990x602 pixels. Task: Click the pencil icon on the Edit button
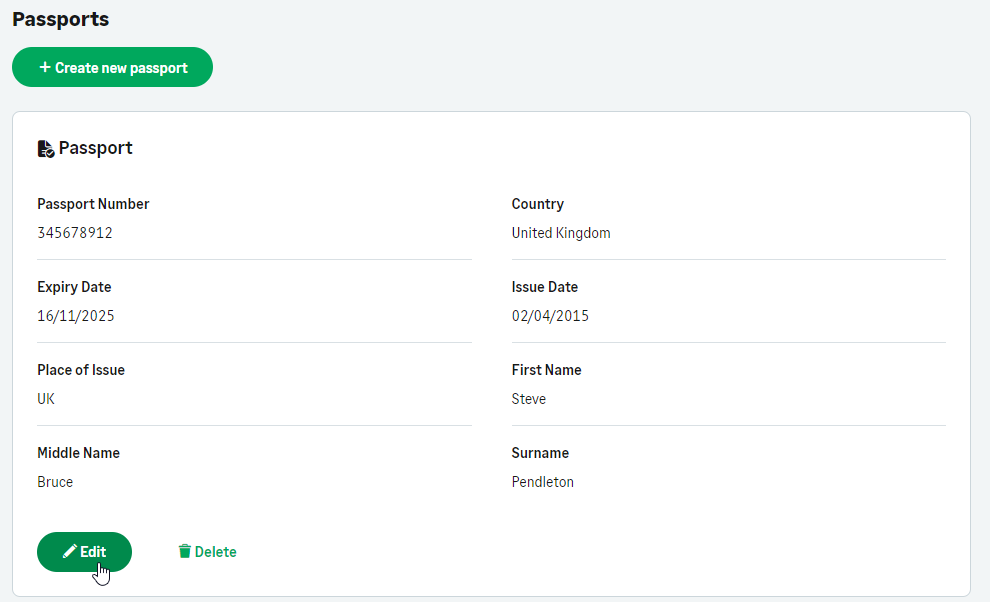pos(69,552)
